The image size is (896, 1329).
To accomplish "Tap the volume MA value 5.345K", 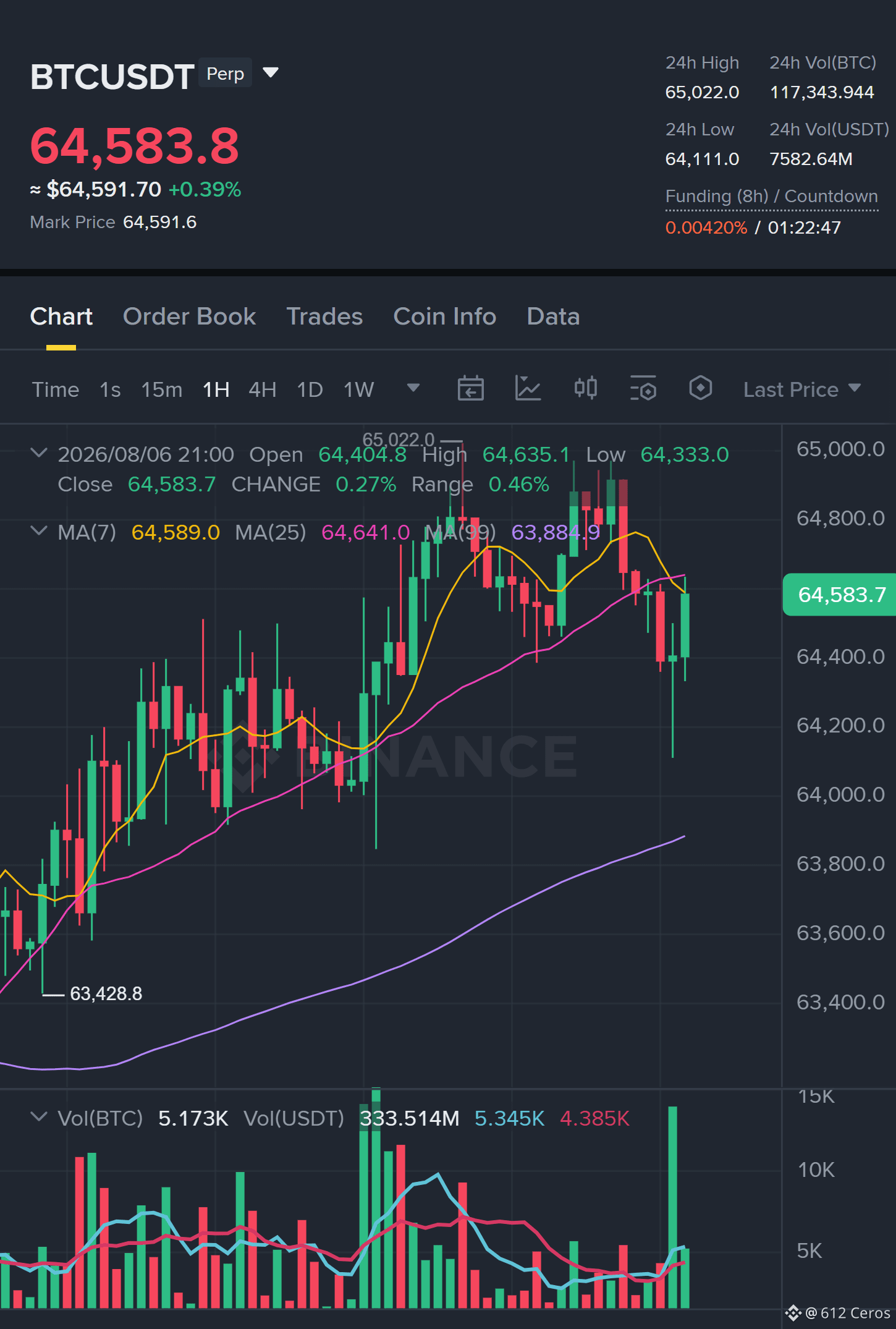I will pos(509,1118).
